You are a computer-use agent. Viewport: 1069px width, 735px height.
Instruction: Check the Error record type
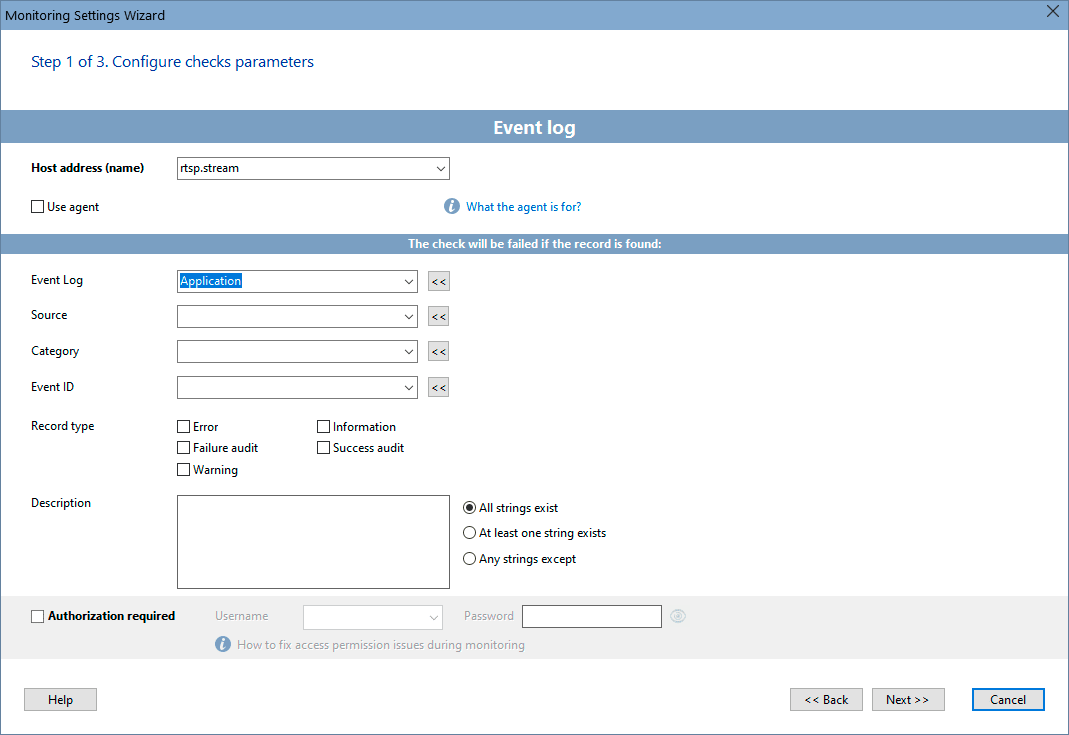[183, 427]
